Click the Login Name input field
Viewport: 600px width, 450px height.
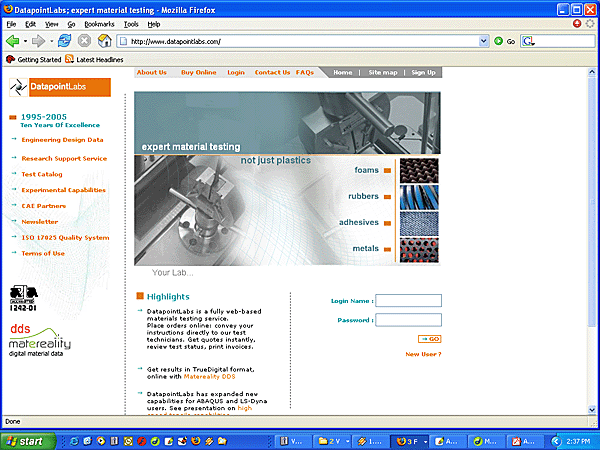coord(408,301)
